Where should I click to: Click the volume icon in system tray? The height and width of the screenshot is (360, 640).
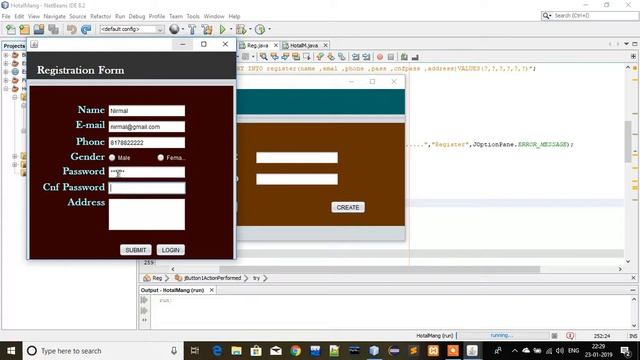click(x=560, y=351)
